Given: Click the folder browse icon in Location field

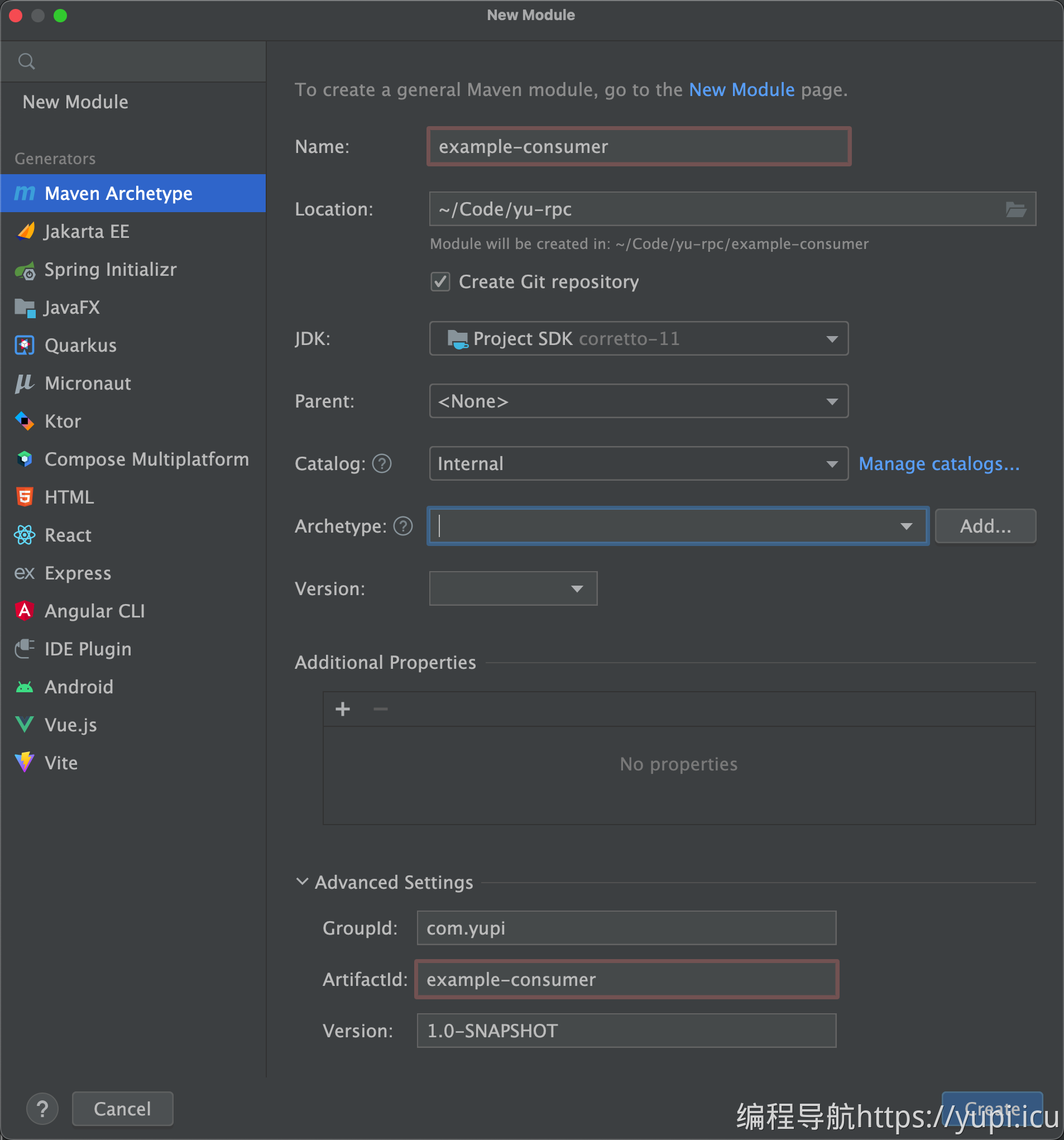Looking at the screenshot, I should tap(1015, 209).
